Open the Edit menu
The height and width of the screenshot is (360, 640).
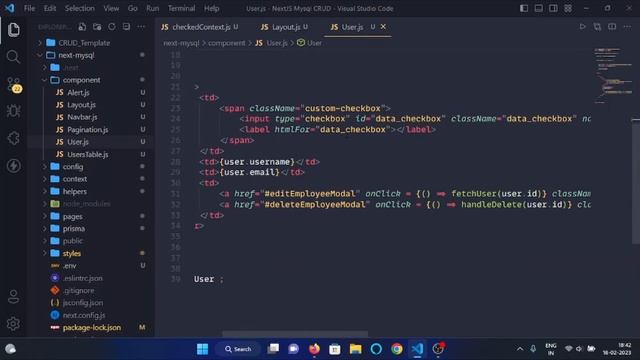click(x=50, y=8)
